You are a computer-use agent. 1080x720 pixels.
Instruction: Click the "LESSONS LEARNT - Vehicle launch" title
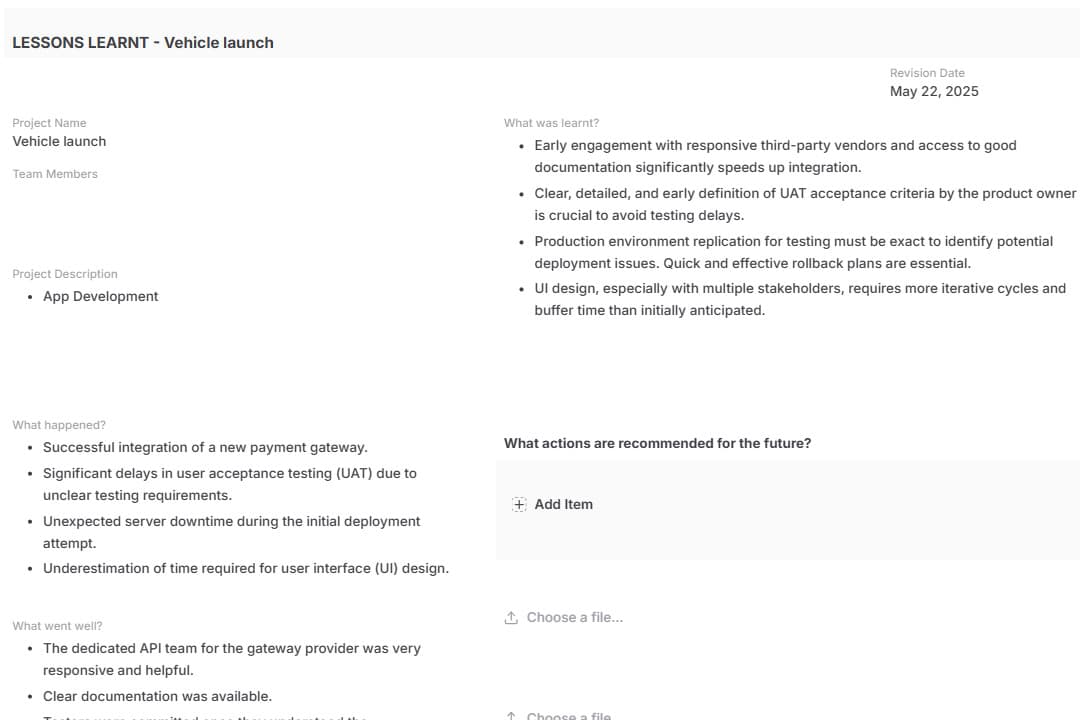pos(143,43)
